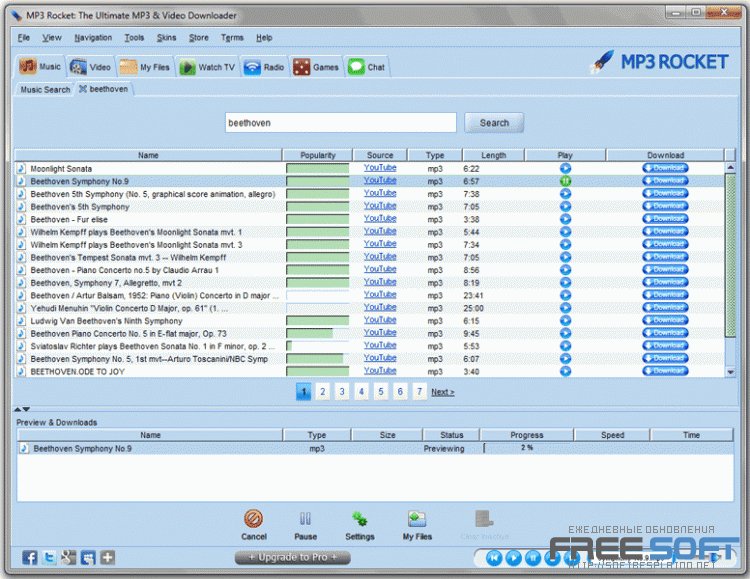
Task: Share on Twitter
Action: 49,557
